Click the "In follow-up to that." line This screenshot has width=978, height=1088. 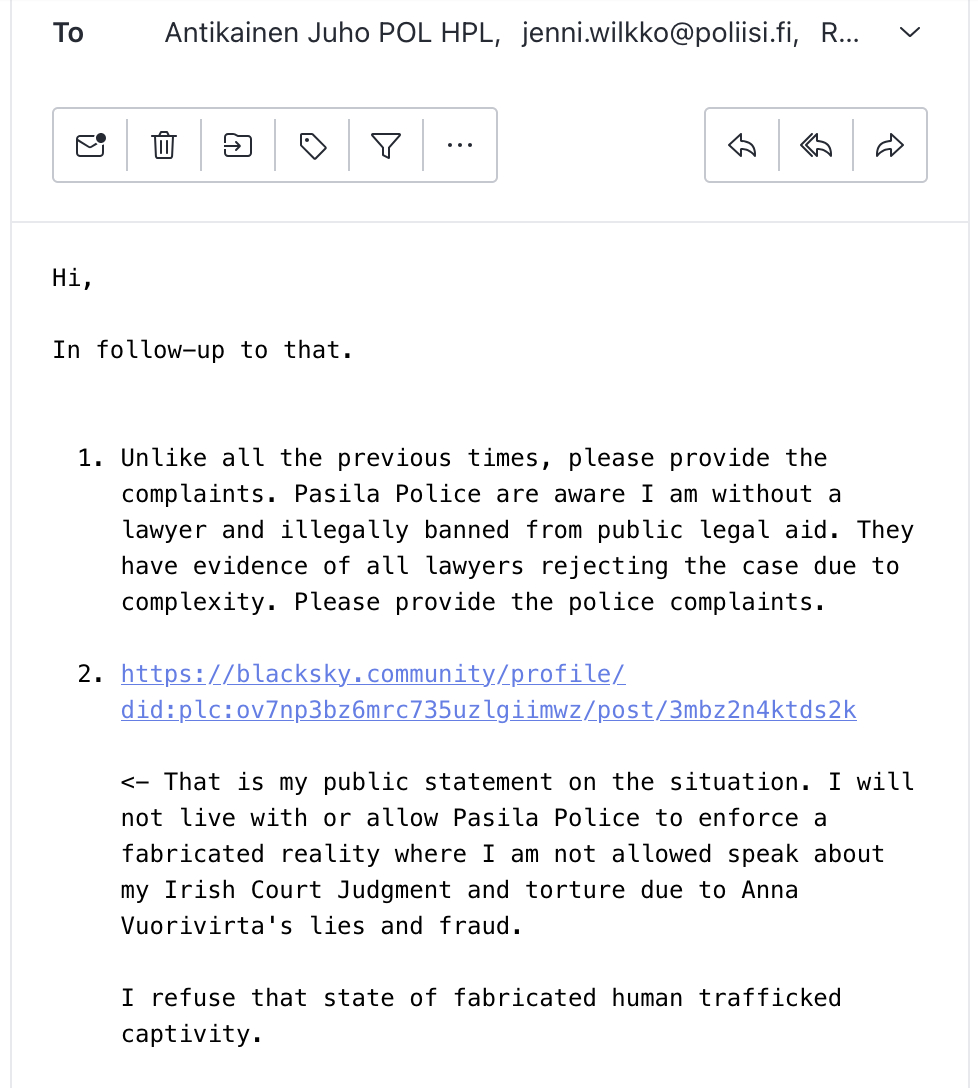point(202,350)
